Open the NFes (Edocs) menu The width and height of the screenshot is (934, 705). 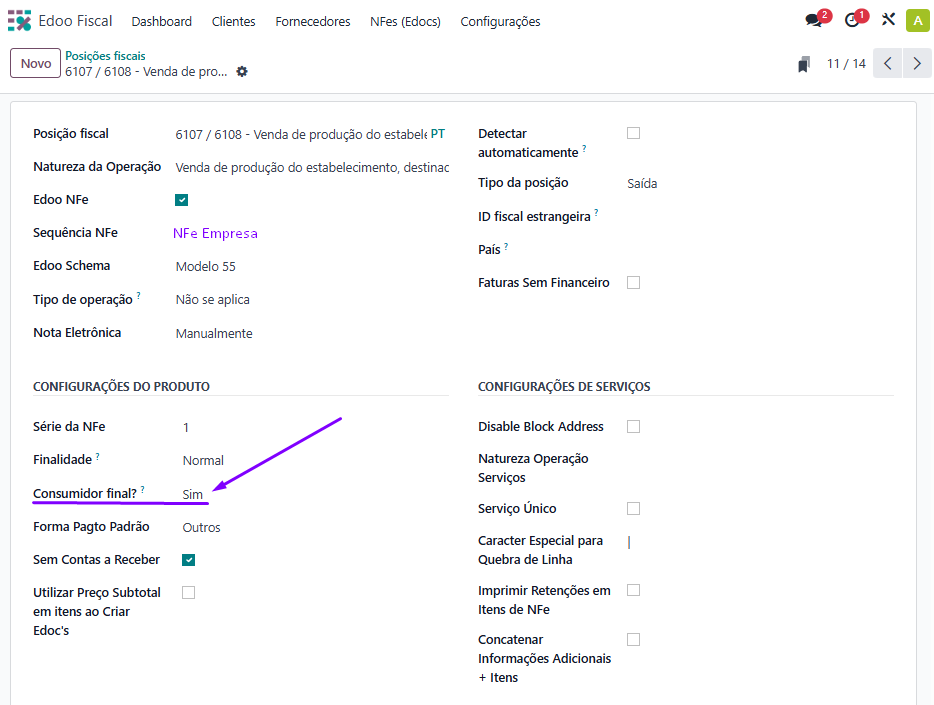405,21
